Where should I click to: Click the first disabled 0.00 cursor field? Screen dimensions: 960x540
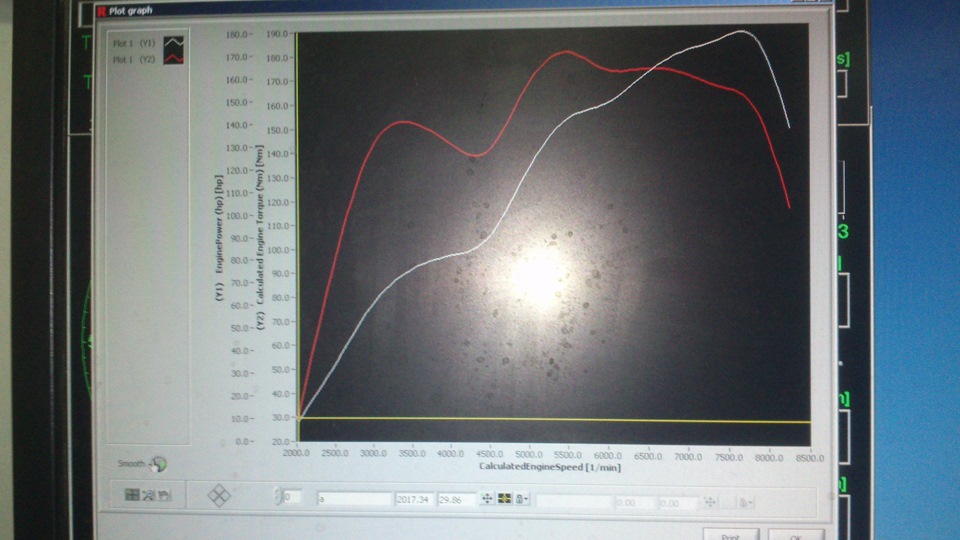(635, 503)
